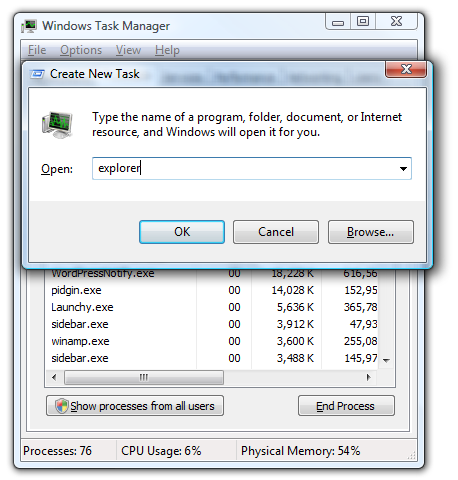This screenshot has height=480, width=458.
Task: Open the Options menu
Action: coord(81,50)
